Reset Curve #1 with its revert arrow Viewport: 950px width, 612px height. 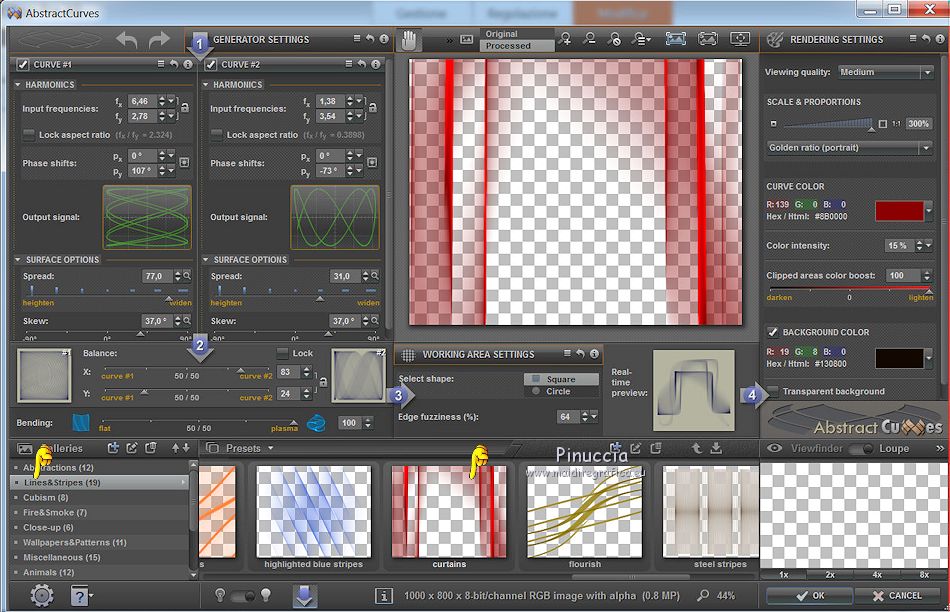[174, 64]
